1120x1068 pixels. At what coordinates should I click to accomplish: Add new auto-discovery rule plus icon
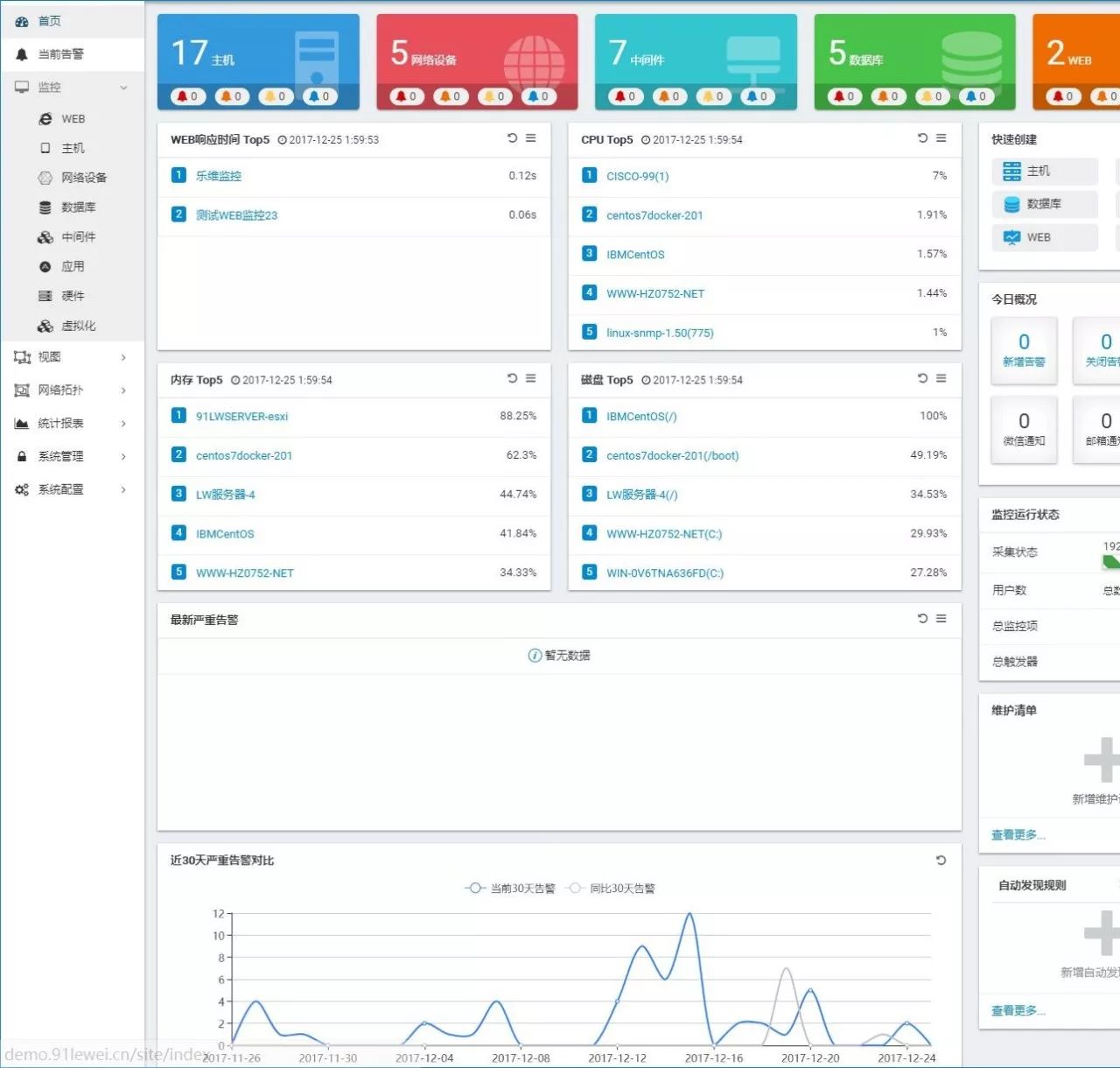click(x=1102, y=932)
